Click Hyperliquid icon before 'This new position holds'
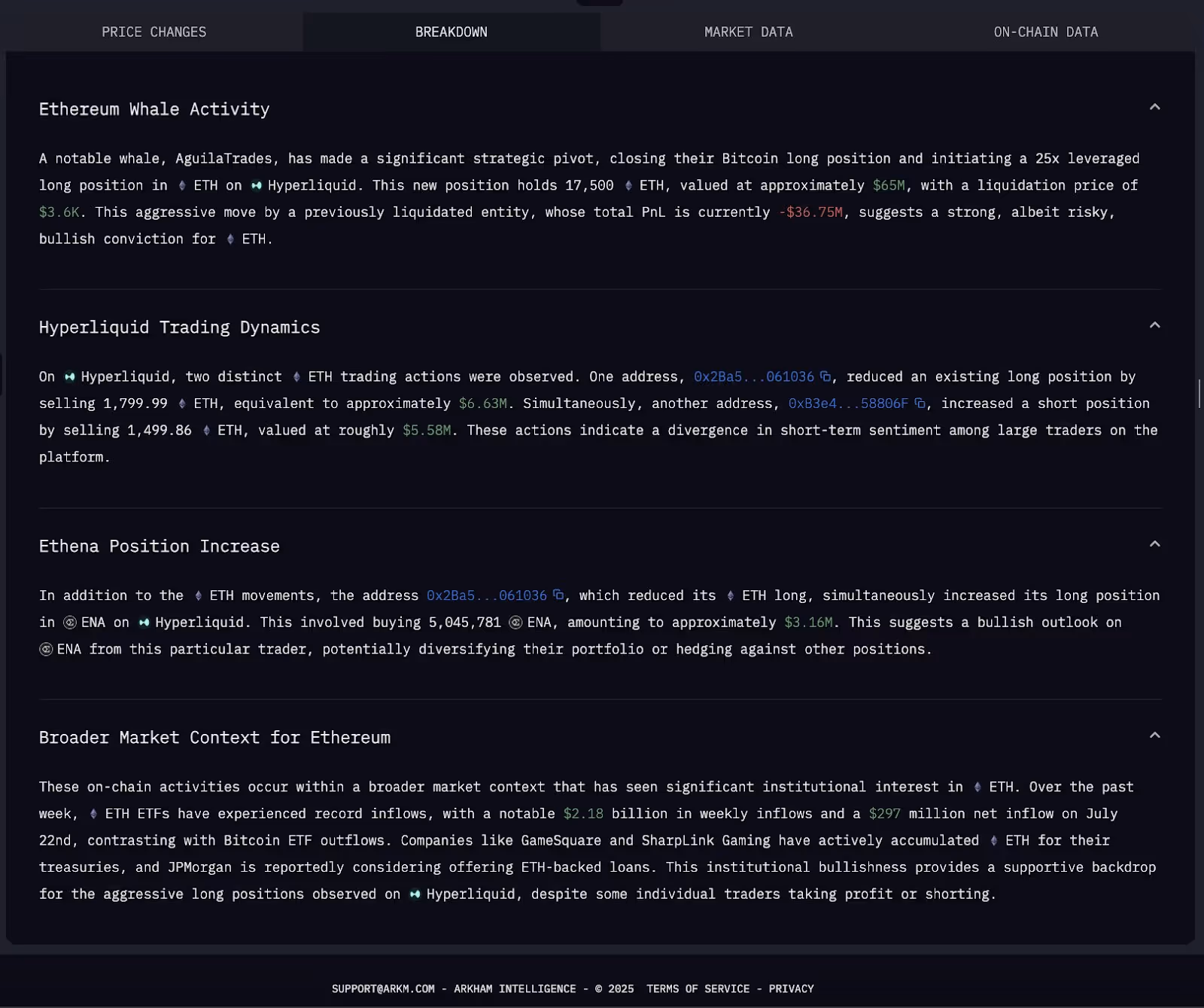Image resolution: width=1204 pixels, height=1008 pixels. coord(257,185)
